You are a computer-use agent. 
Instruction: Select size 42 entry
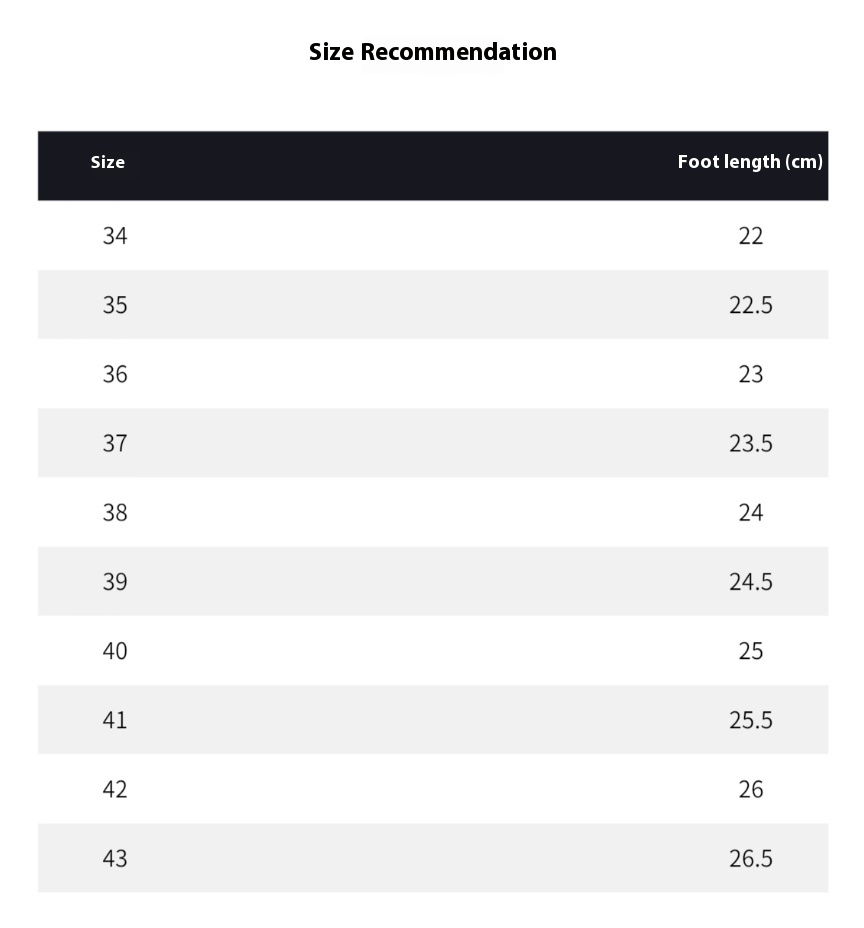115,790
